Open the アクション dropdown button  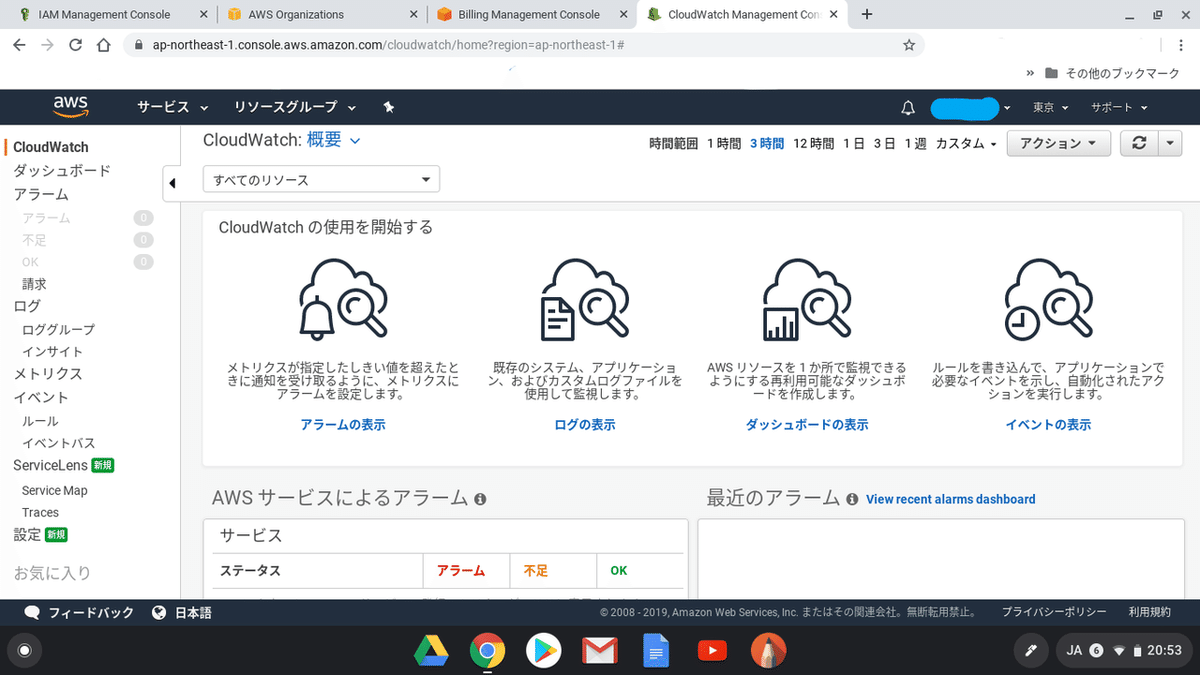1059,143
